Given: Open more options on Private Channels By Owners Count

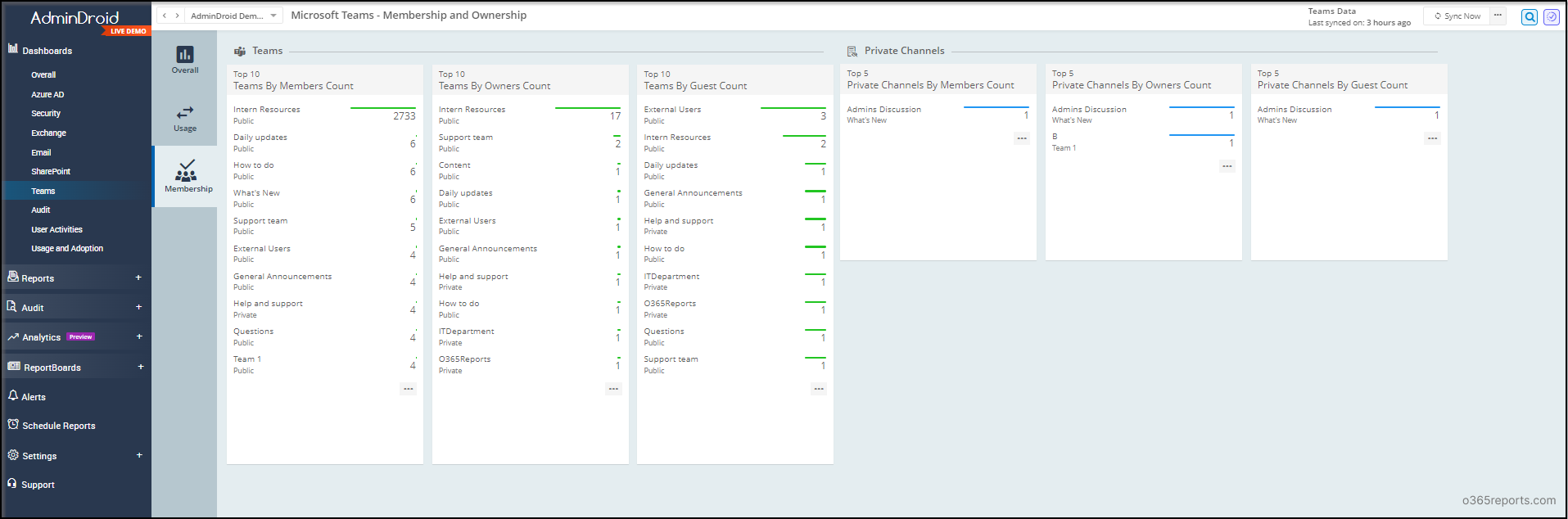Looking at the screenshot, I should click(x=1227, y=166).
